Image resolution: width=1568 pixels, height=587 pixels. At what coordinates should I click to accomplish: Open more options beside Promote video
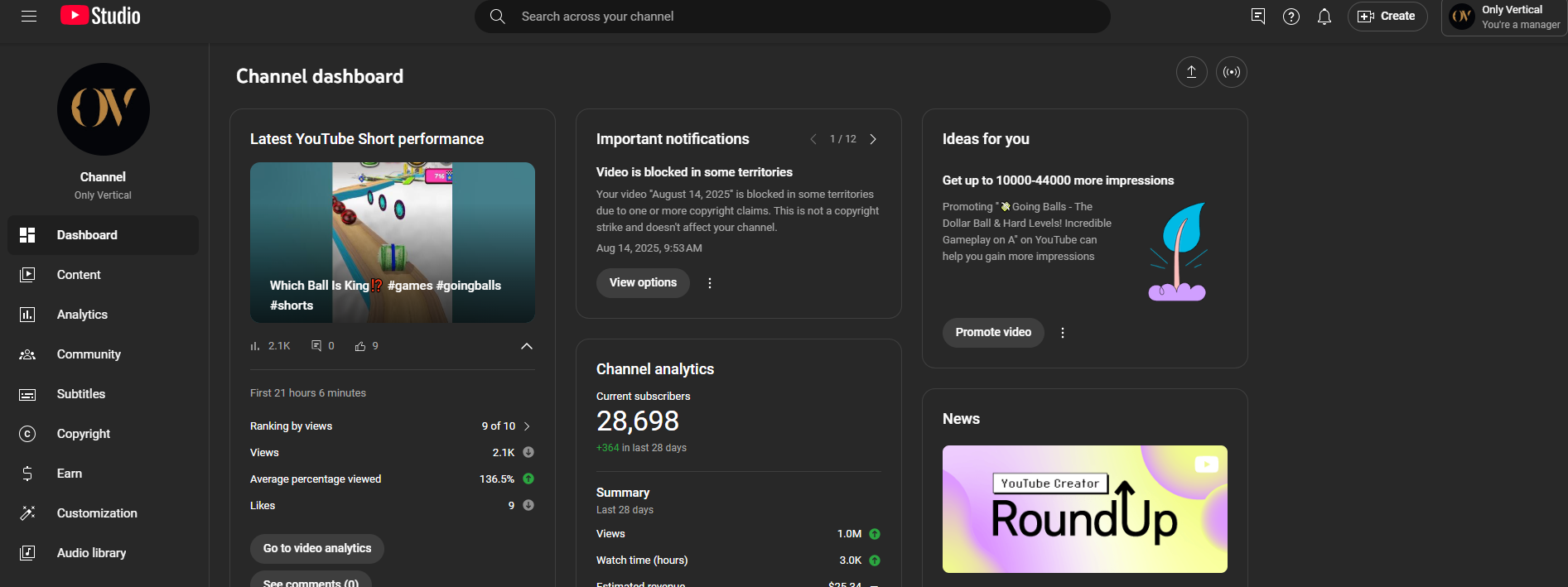coord(1063,333)
